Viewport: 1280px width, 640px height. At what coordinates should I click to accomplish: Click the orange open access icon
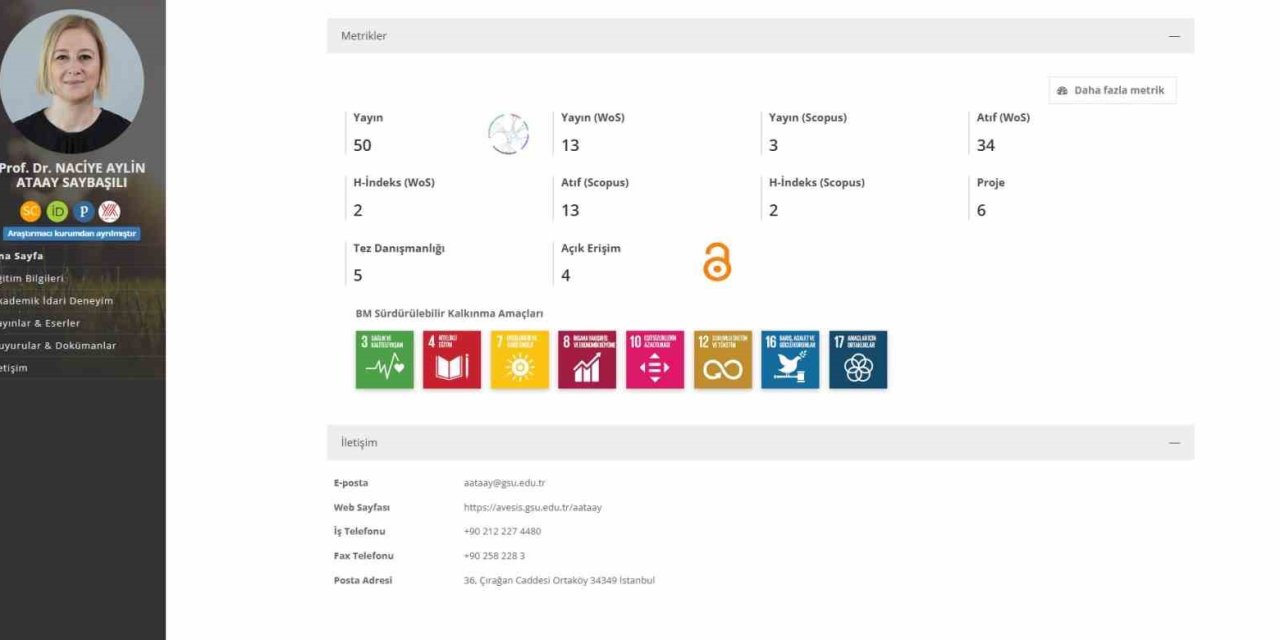[717, 262]
